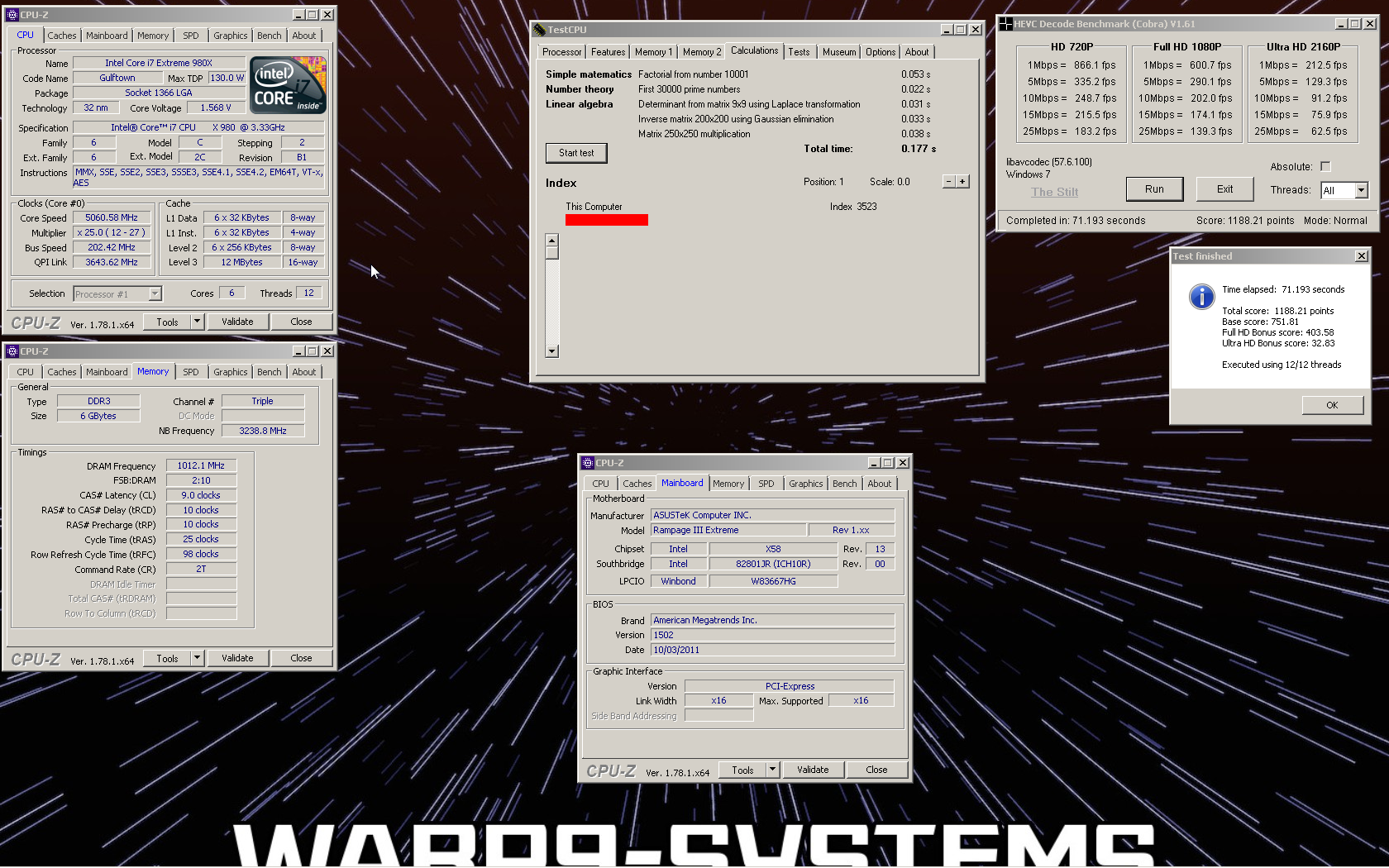Click the Intel Core i7 Extreme 980X name field
Screen dimensions: 1389x868
click(x=159, y=63)
